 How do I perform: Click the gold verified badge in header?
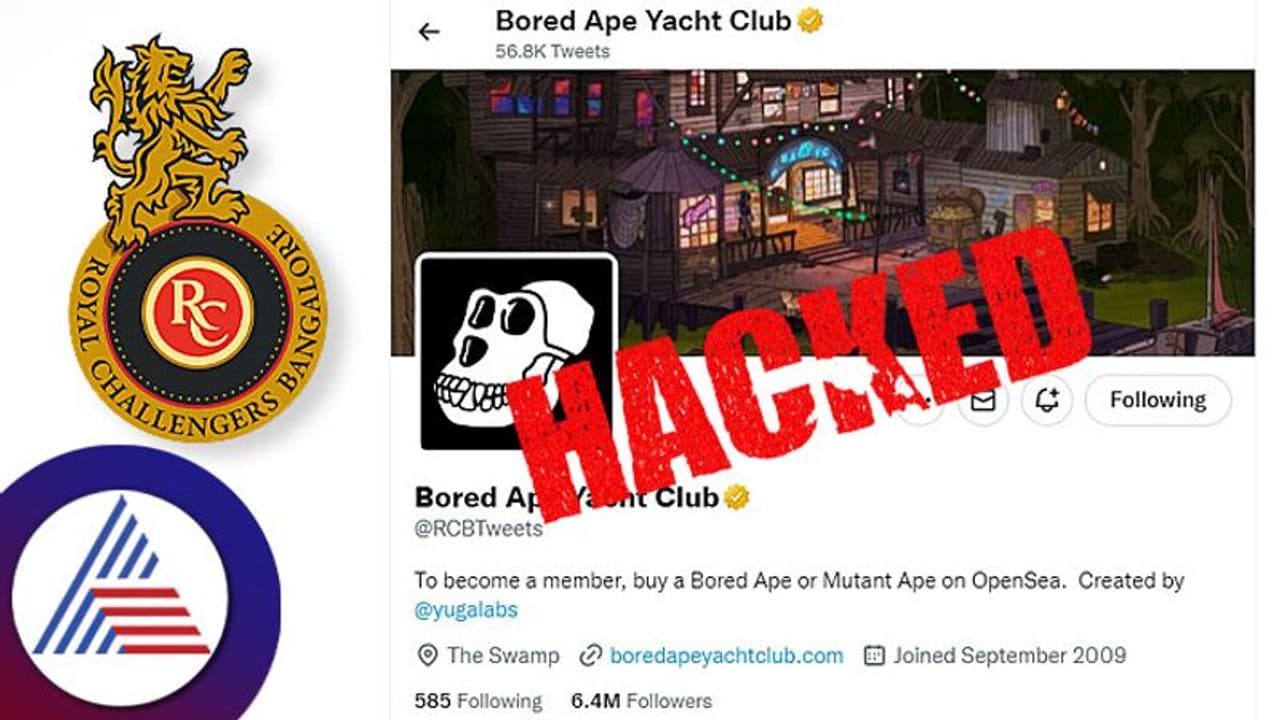point(810,20)
